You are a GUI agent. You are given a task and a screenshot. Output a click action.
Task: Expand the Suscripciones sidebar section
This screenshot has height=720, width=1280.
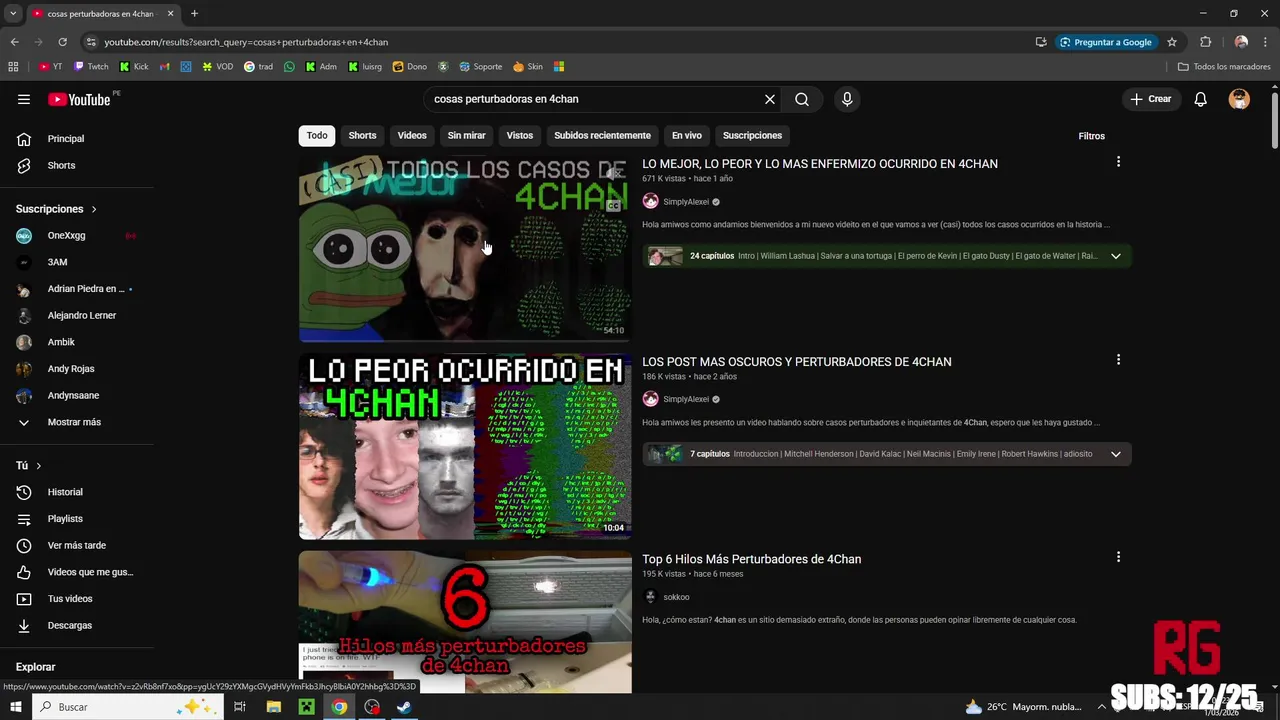click(x=57, y=209)
